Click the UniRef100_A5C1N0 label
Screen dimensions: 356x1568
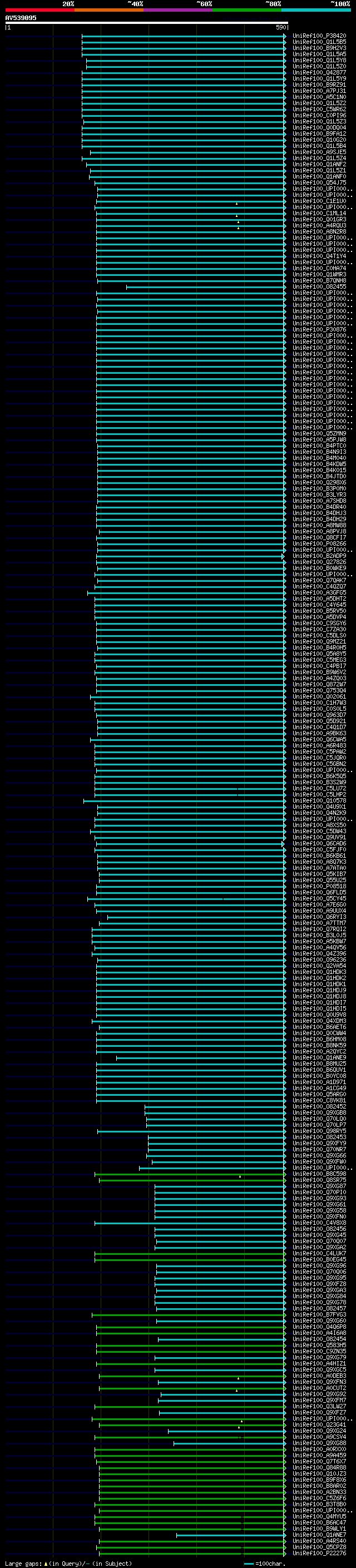319,97
